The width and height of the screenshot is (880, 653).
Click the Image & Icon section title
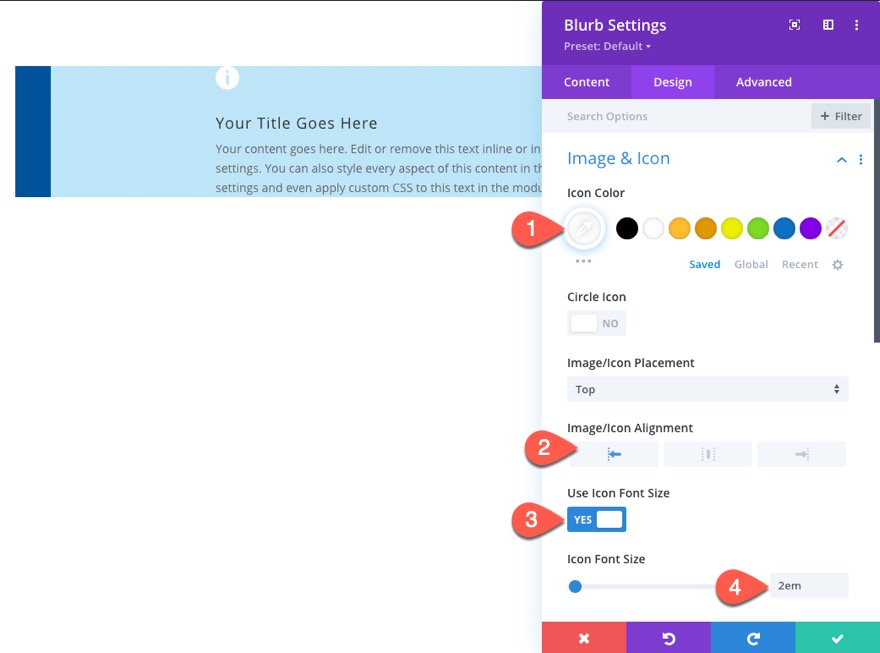(618, 158)
